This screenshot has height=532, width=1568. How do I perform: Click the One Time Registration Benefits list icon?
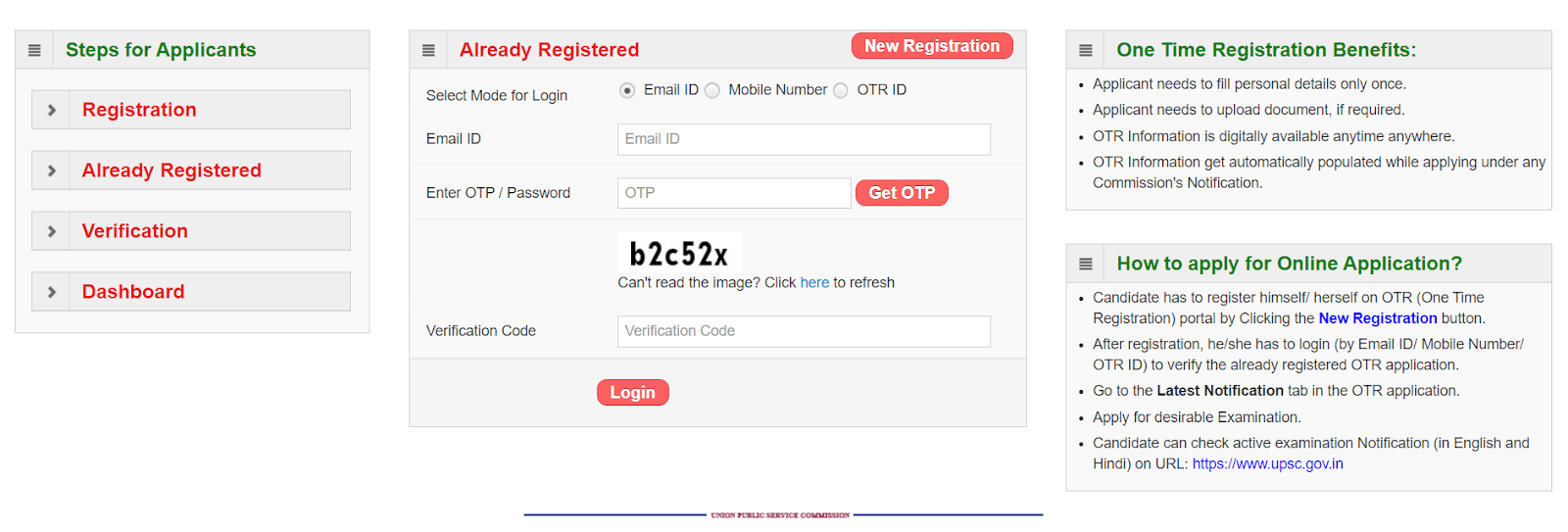(x=1085, y=50)
